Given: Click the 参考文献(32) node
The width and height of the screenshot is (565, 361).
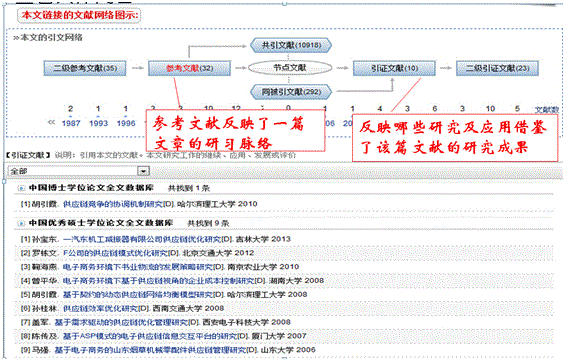Looking at the screenshot, I should pyautogui.click(x=190, y=68).
